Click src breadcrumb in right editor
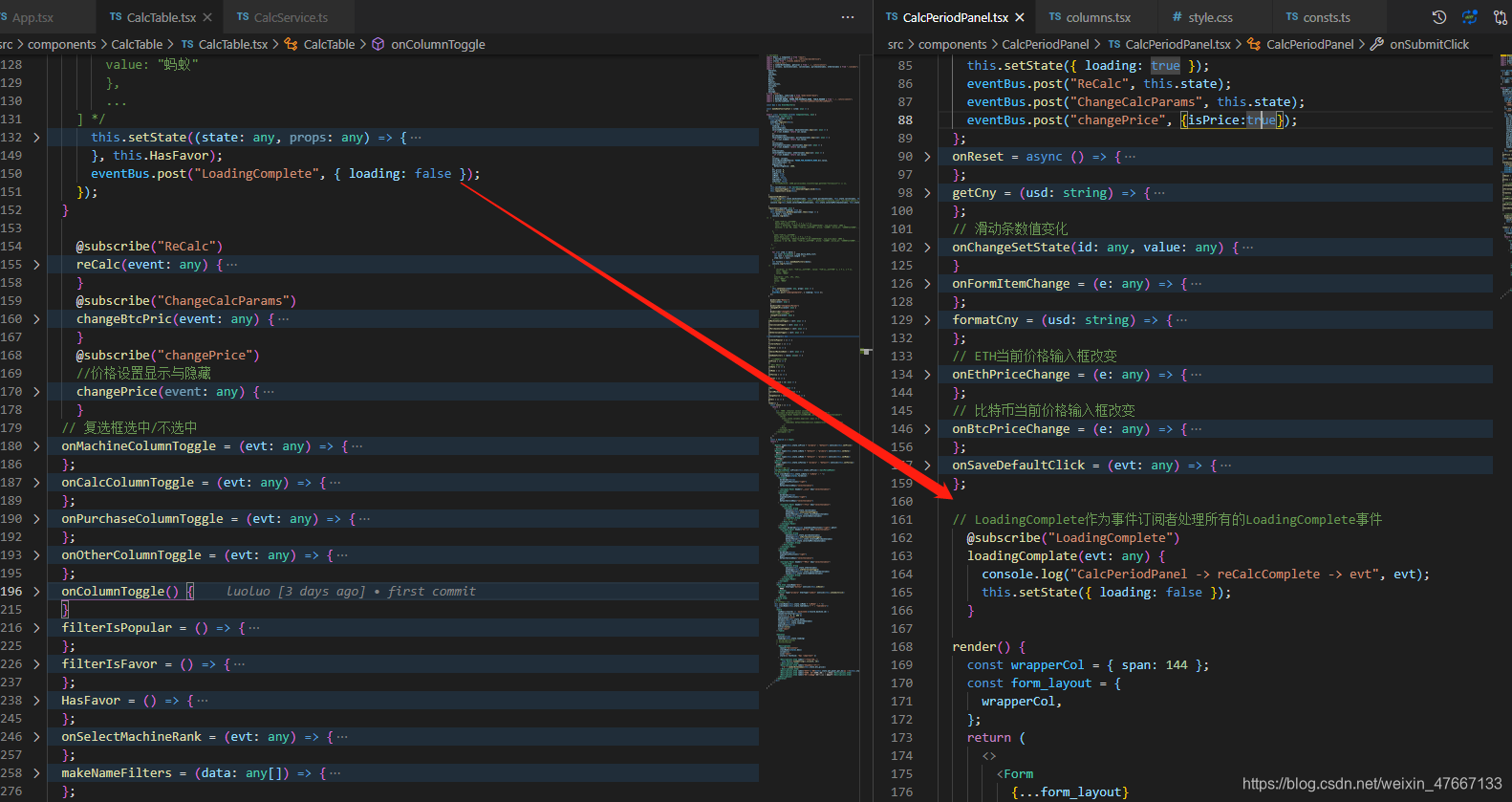This screenshot has height=802, width=1512. [x=896, y=44]
